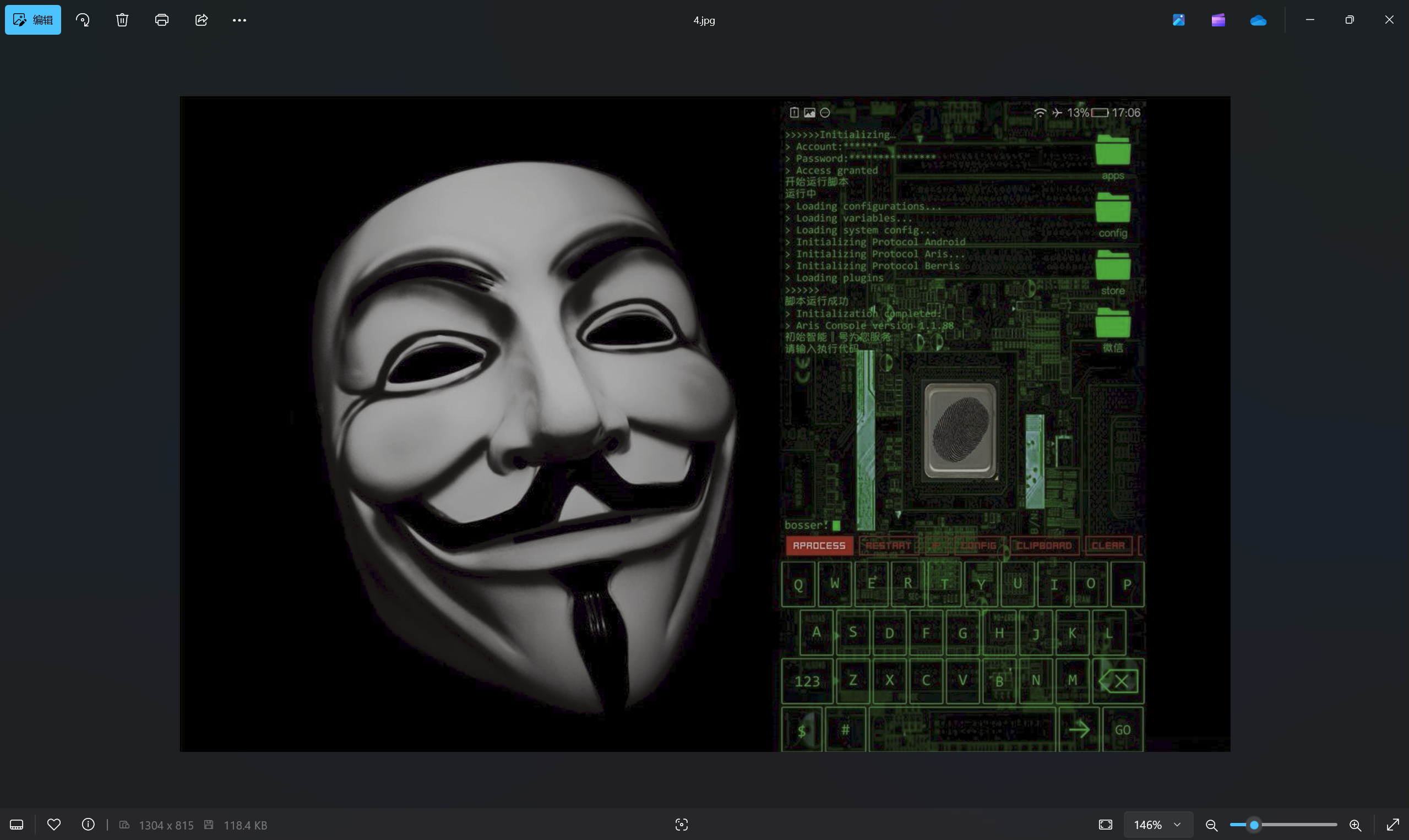This screenshot has height=840, width=1409.
Task: Click the fit-to-window icon
Action: 1106,825
